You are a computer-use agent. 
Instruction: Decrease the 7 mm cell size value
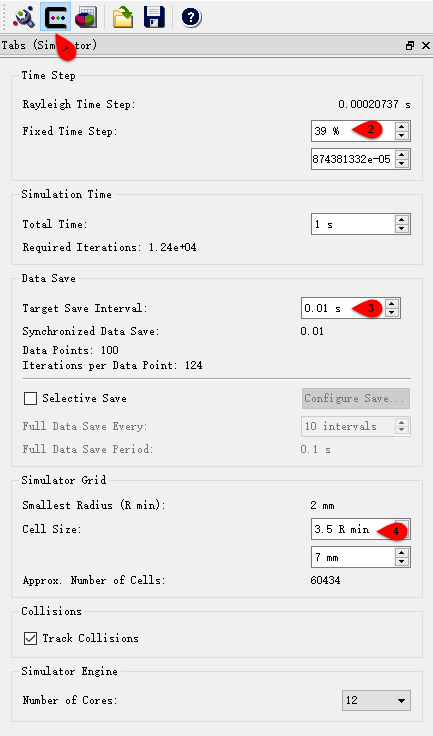(x=402, y=562)
